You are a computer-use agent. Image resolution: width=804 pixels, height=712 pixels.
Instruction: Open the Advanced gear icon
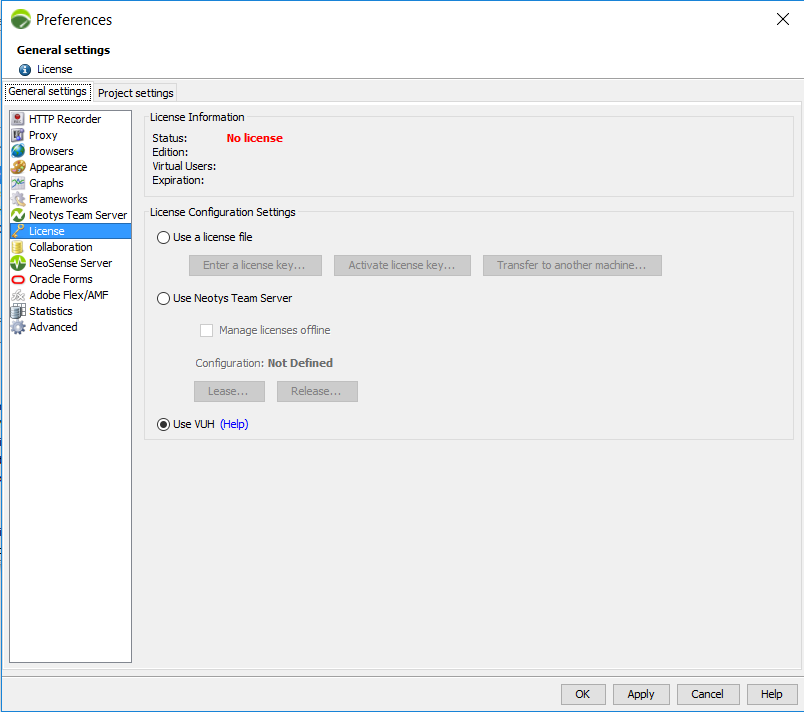coord(18,327)
